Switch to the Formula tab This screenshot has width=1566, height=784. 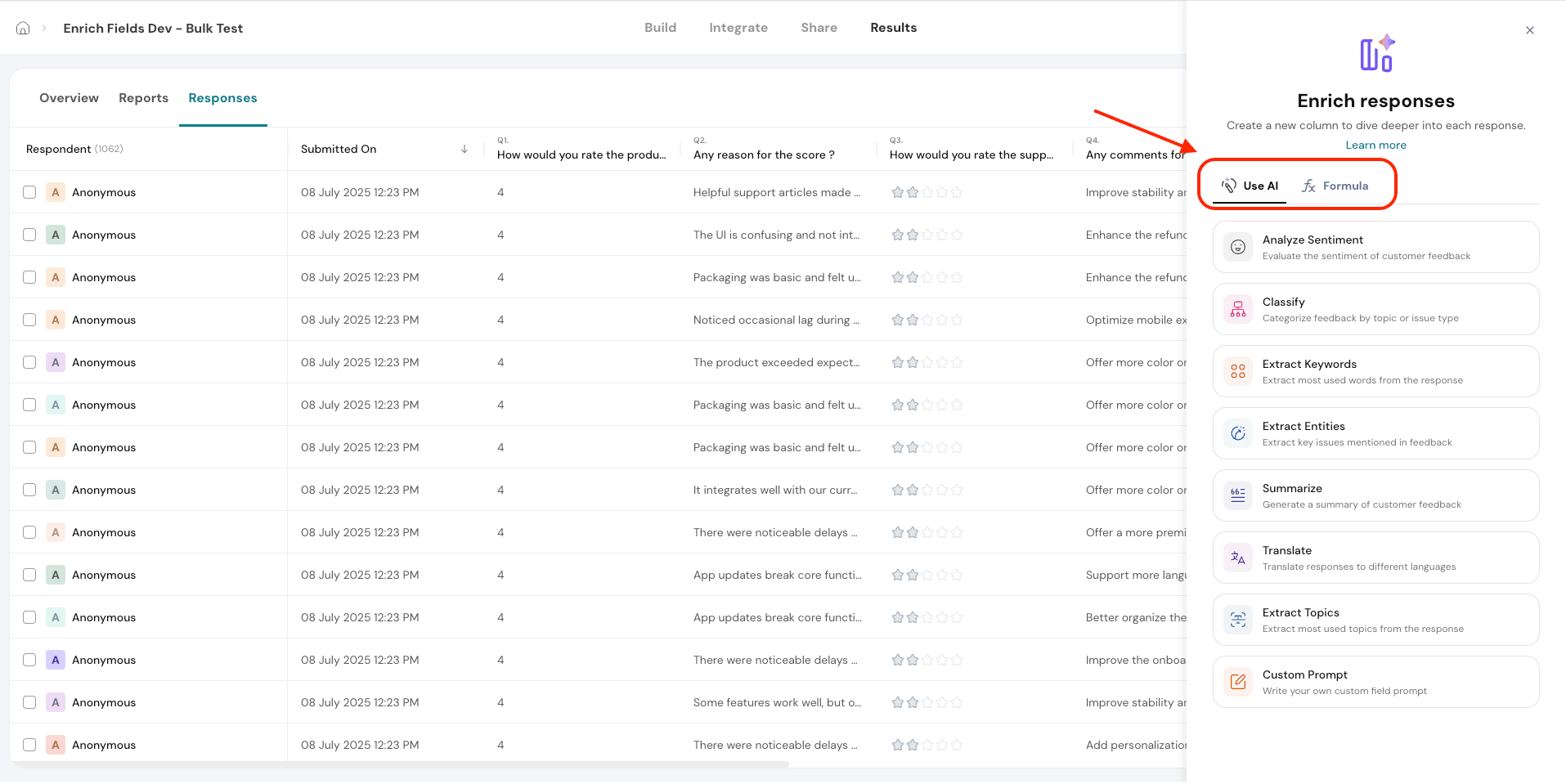(1335, 186)
